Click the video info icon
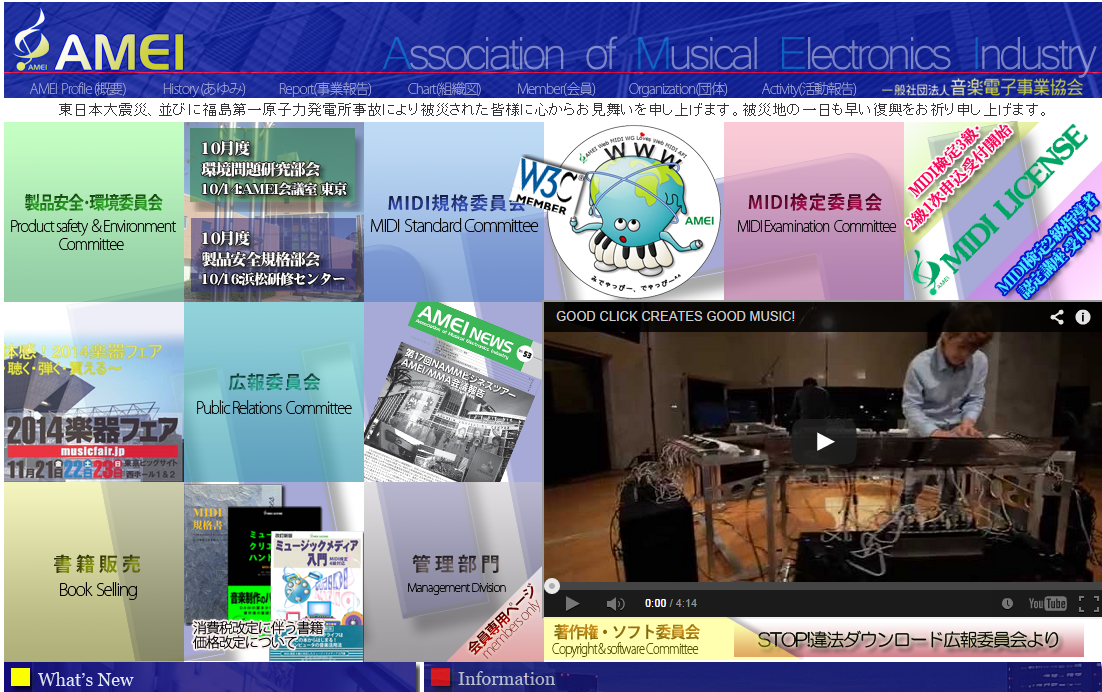This screenshot has width=1102, height=692. coord(1082,317)
